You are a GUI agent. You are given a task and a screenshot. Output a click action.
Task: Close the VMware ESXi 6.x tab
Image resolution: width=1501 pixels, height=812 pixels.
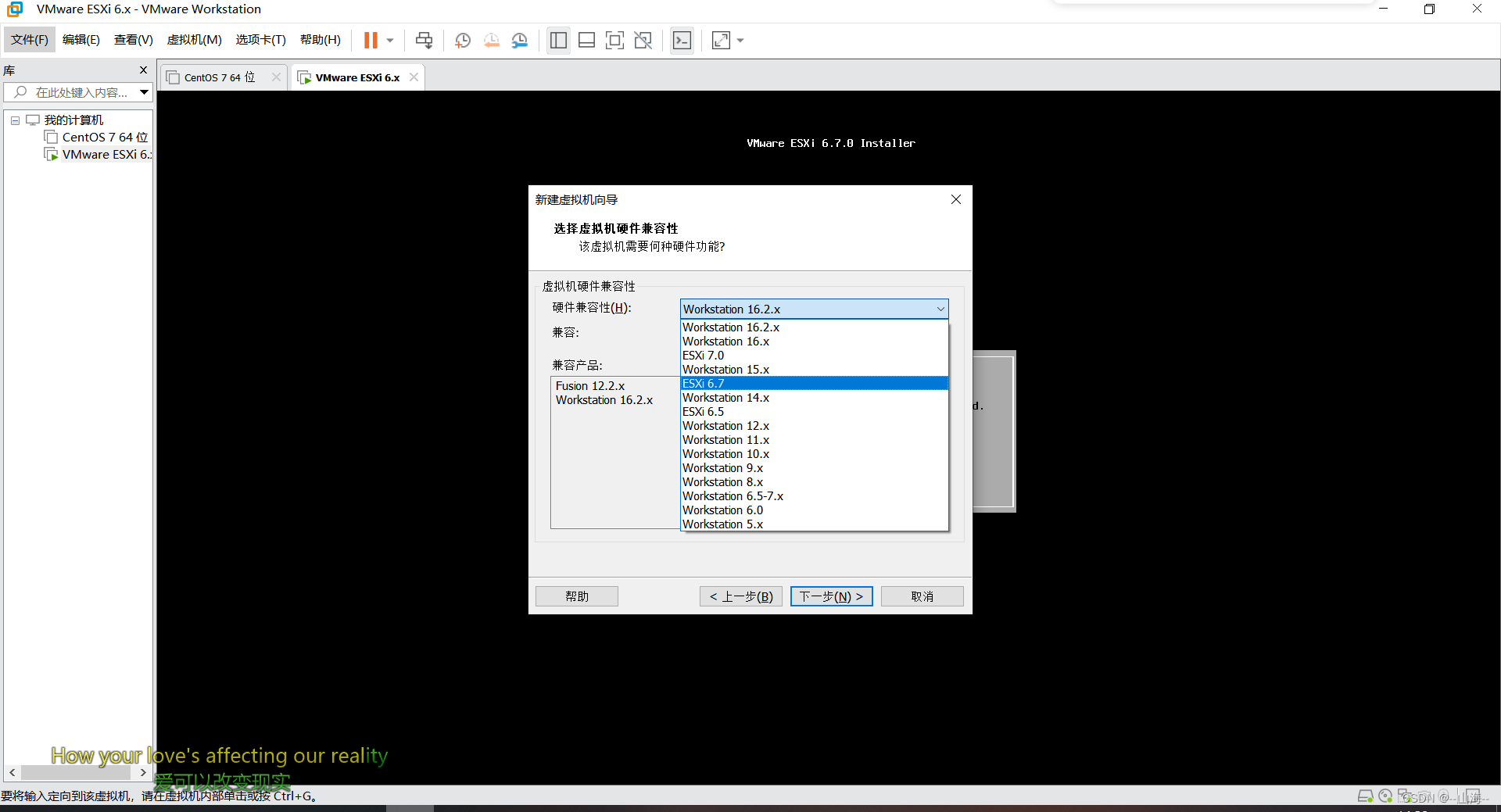[414, 77]
